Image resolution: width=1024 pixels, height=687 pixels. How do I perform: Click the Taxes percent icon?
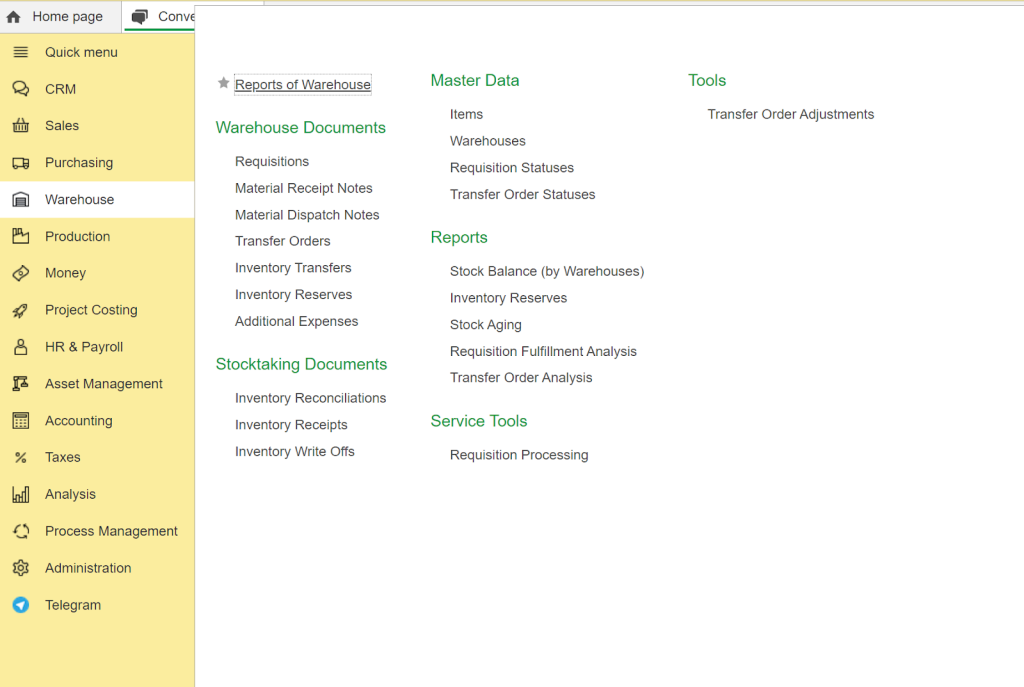pos(21,458)
